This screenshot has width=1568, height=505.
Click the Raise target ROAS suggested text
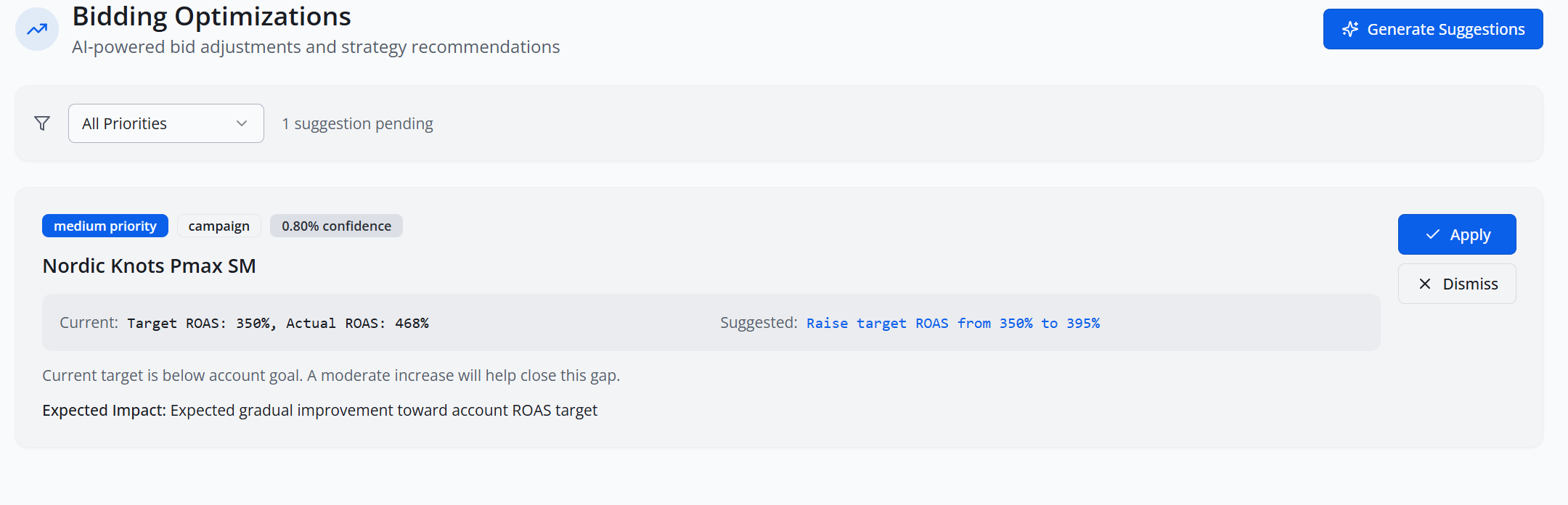pos(953,323)
